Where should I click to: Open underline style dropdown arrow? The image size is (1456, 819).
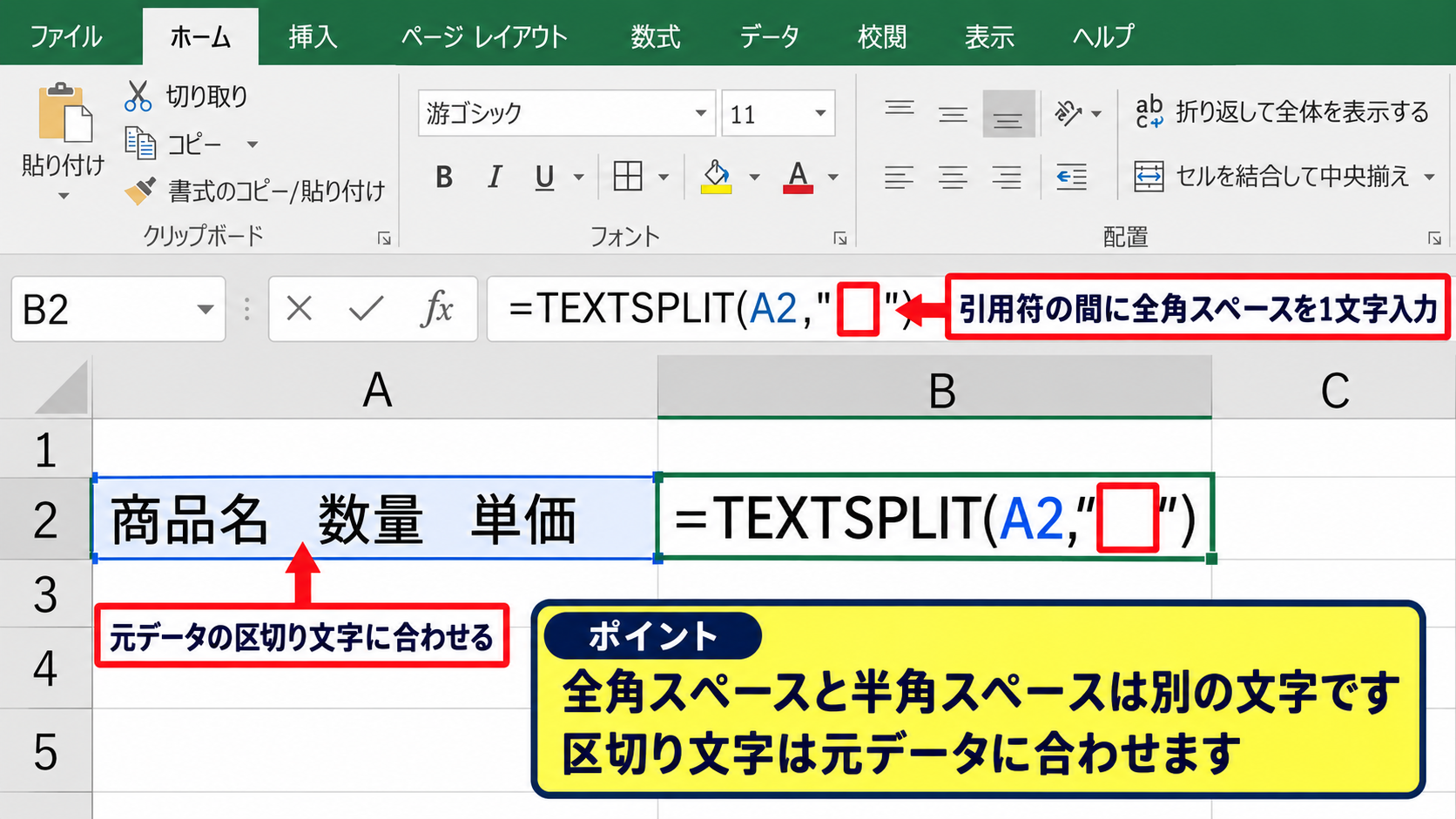pos(578,178)
